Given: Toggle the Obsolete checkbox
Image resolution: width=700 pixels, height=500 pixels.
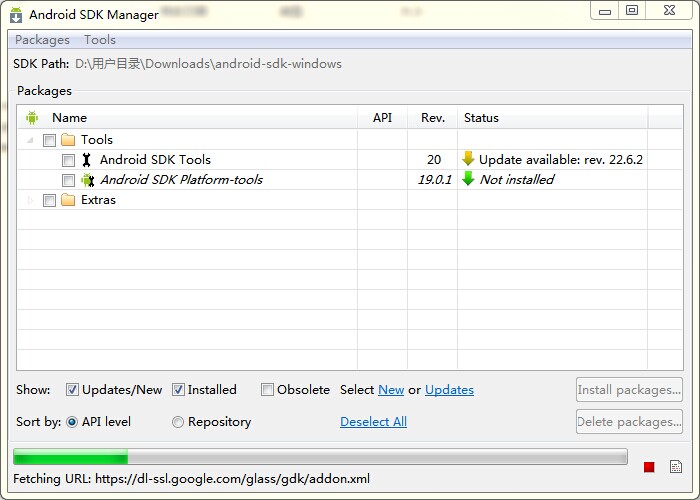Looking at the screenshot, I should click(267, 390).
